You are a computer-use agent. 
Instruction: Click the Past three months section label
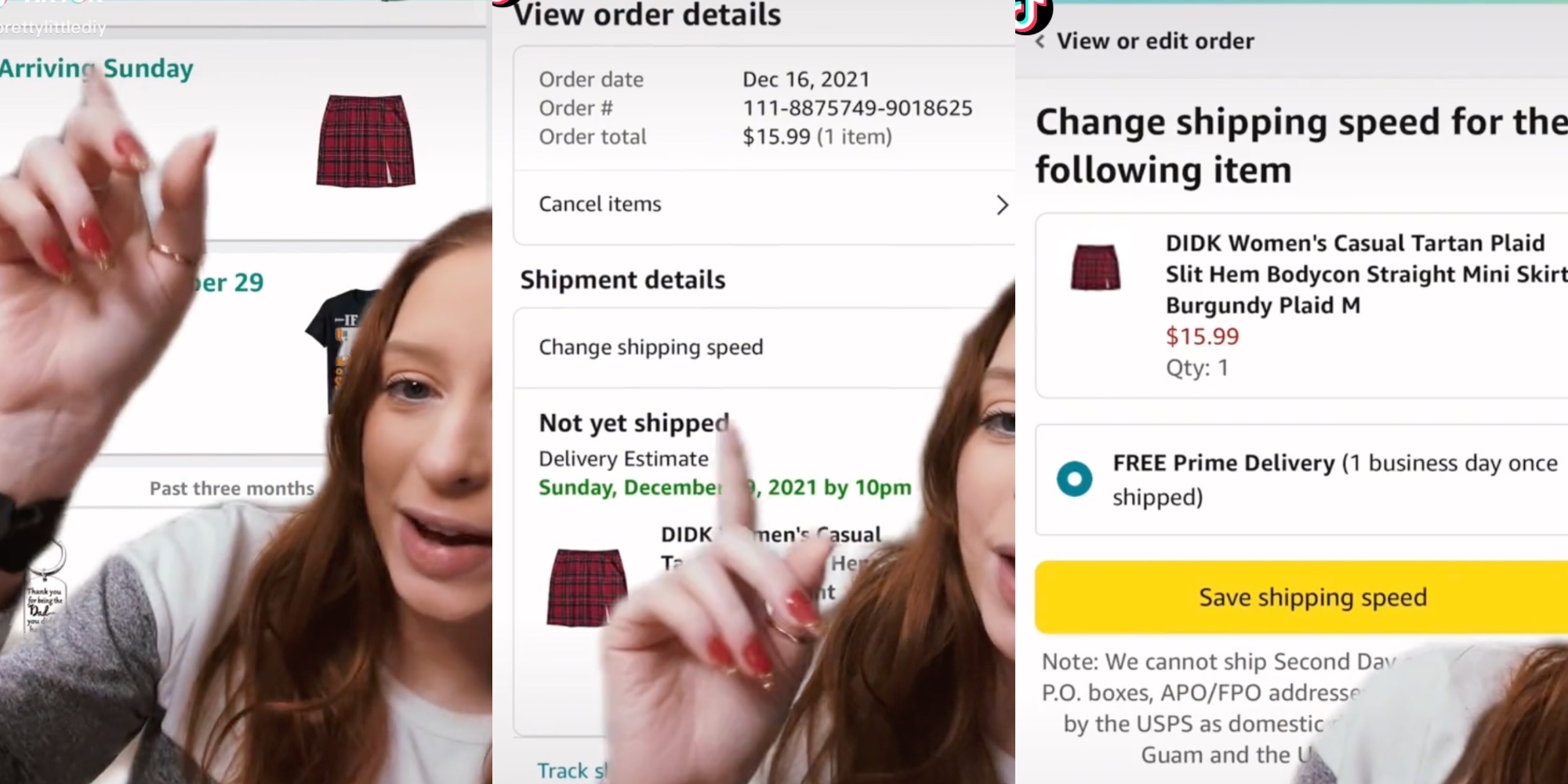pyautogui.click(x=232, y=488)
